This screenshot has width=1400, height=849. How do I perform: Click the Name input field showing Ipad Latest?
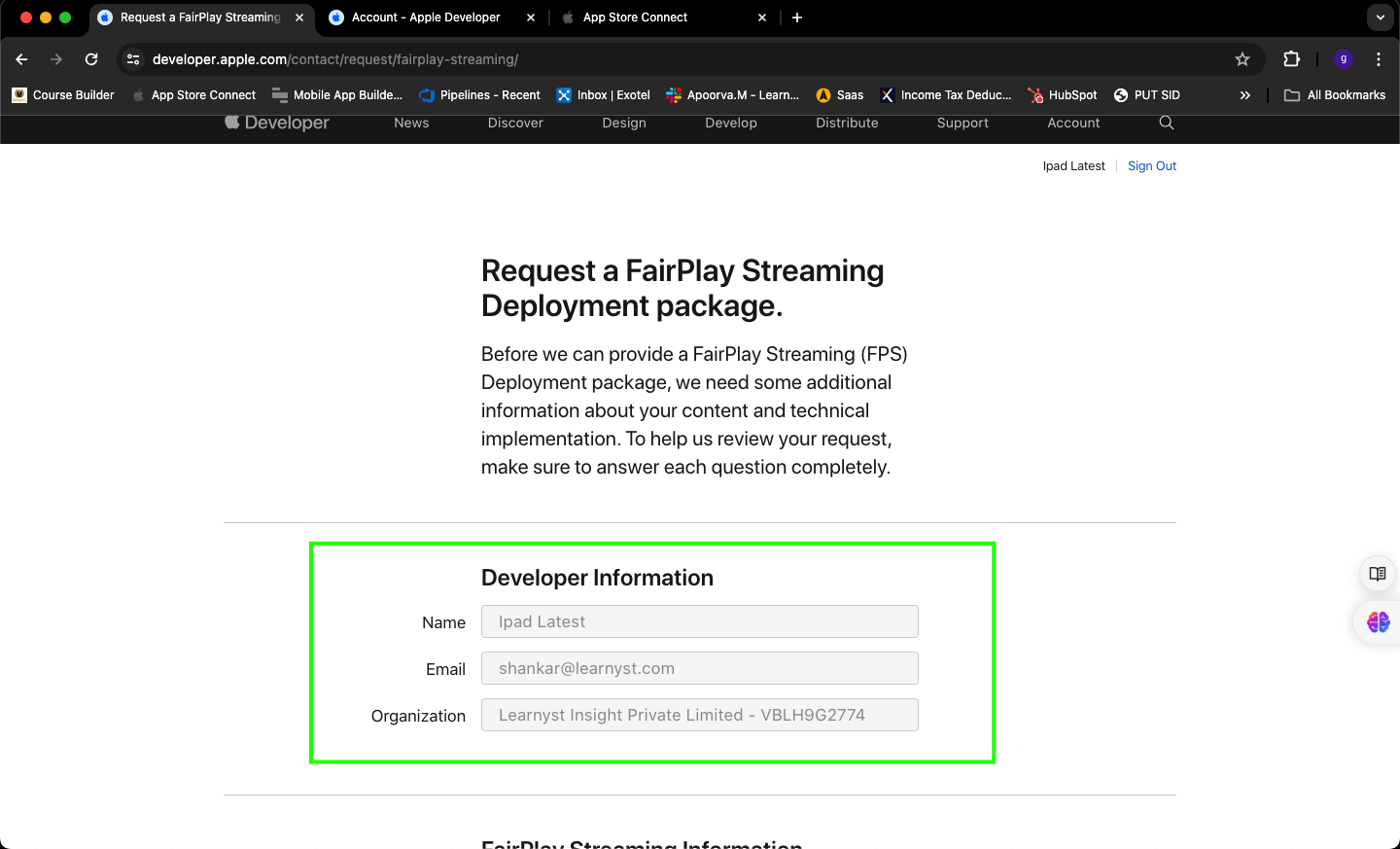(x=699, y=621)
